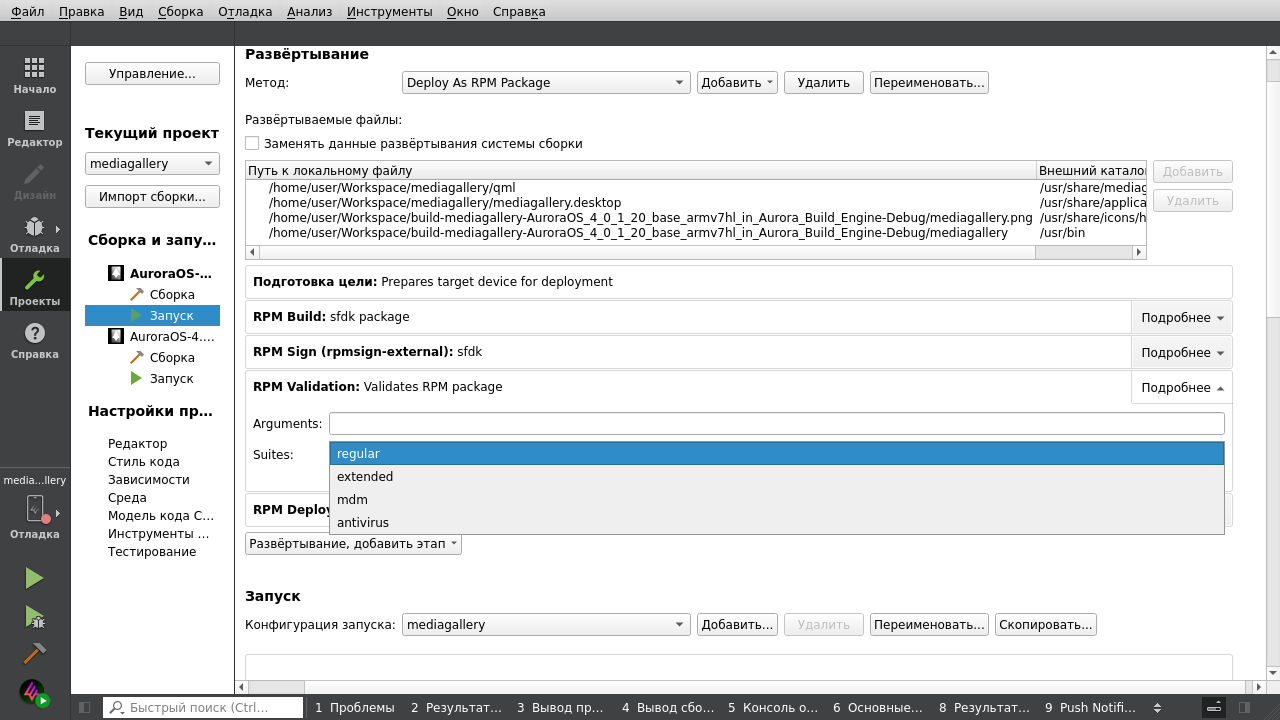1280x720 pixels.
Task: Open the deploy method dropdown
Action: 546,83
